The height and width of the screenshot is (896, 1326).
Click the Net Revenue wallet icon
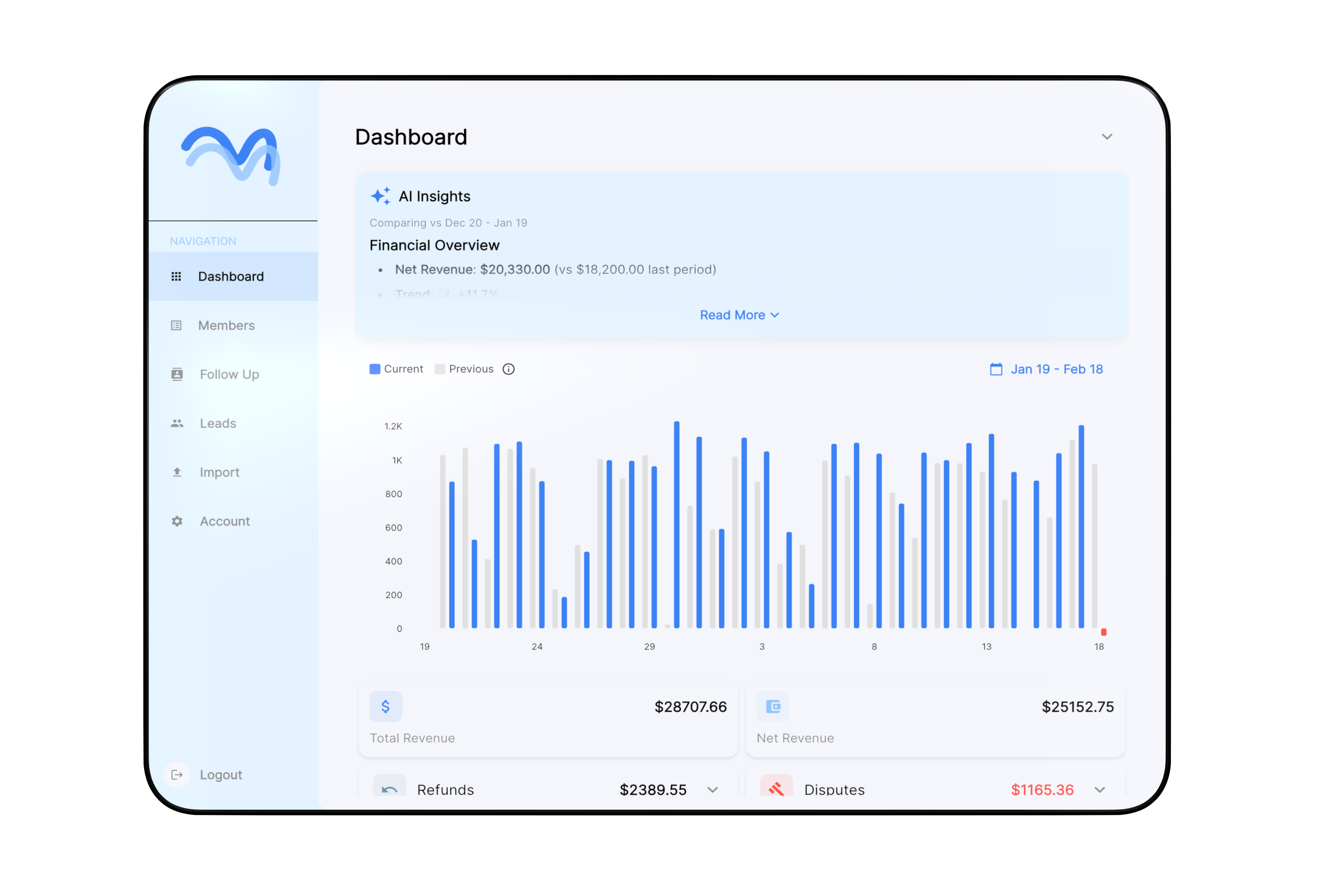[773, 707]
